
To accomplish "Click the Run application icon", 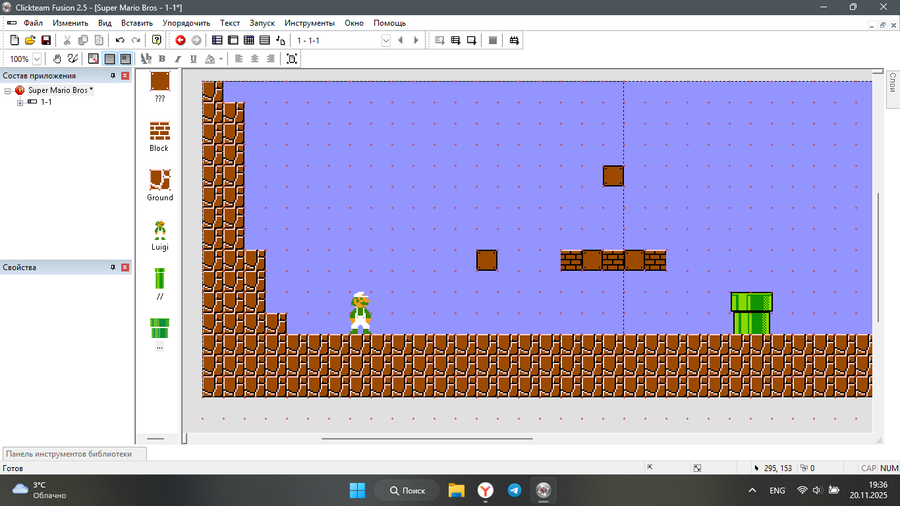I will click(x=455, y=40).
